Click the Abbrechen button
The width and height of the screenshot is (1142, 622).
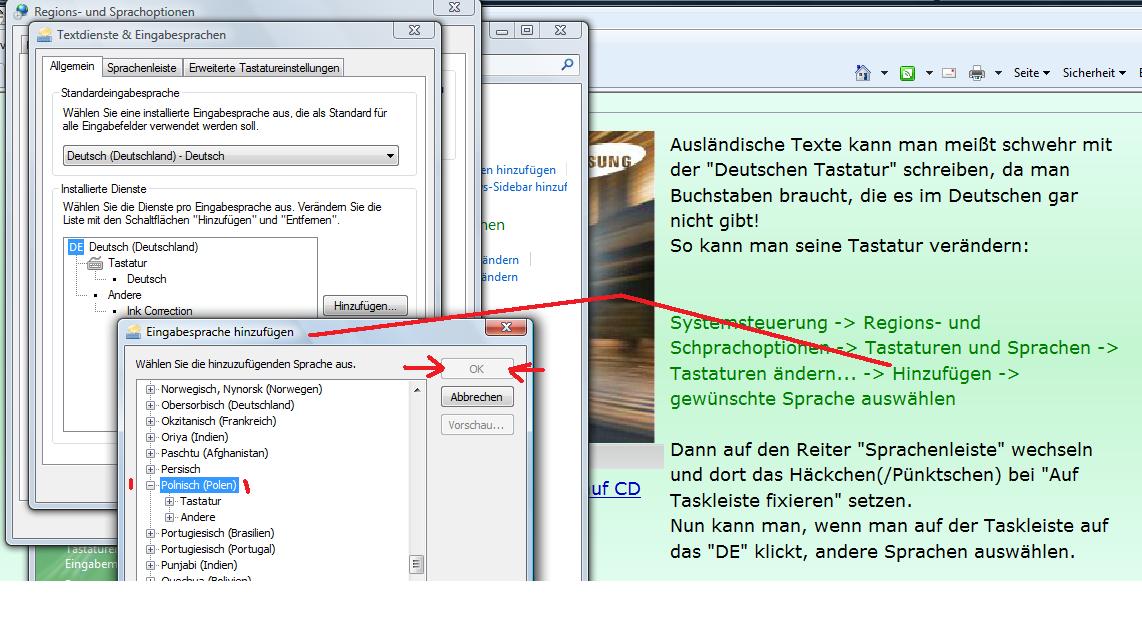pyautogui.click(x=477, y=397)
